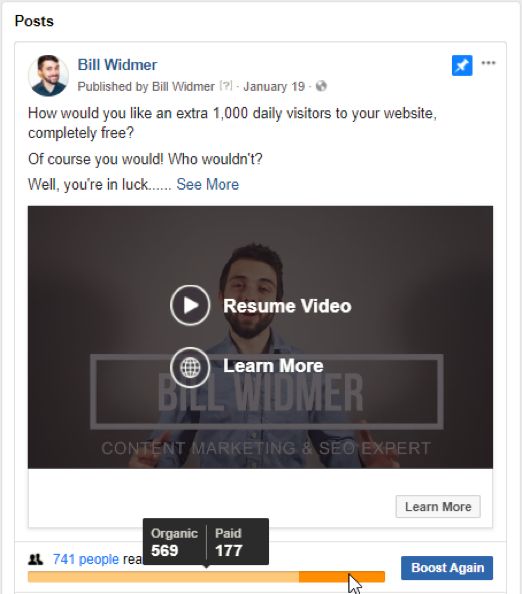Image resolution: width=522 pixels, height=594 pixels.
Task: Click the question mark next to publisher name
Action: click(x=226, y=86)
